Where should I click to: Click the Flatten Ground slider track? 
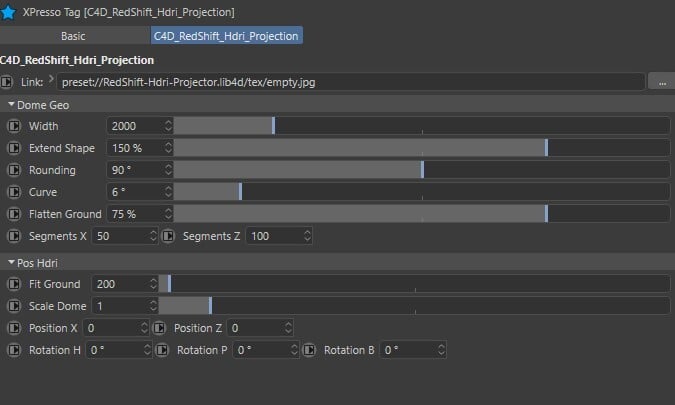pyautogui.click(x=422, y=214)
